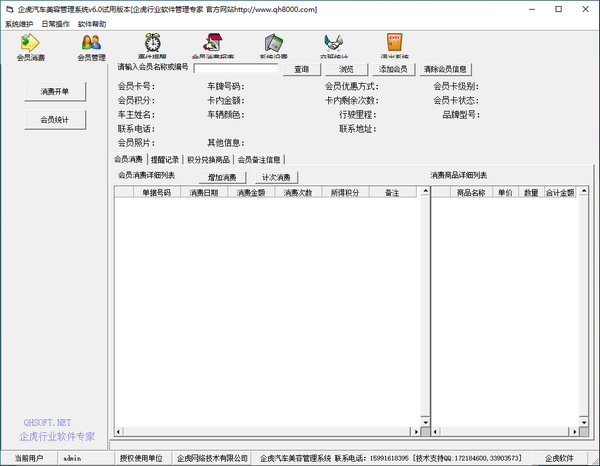This screenshot has width=600, height=466.
Task: Click consumption list scroll up arrow
Action: pos(425,191)
